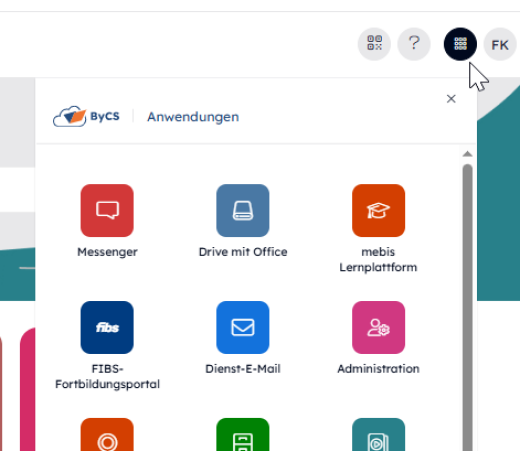Click the green filing cabinet app icon
The width and height of the screenshot is (520, 451).
pyautogui.click(x=243, y=435)
